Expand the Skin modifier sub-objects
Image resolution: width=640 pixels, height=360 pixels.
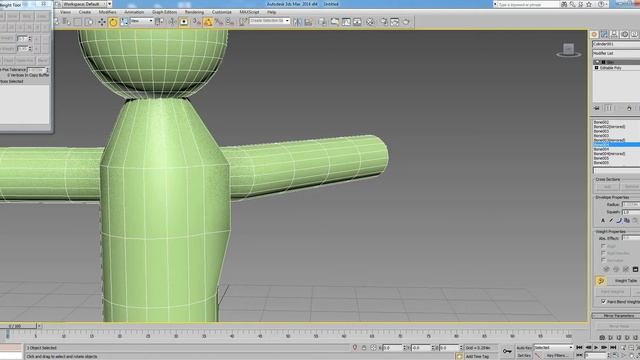click(x=603, y=62)
